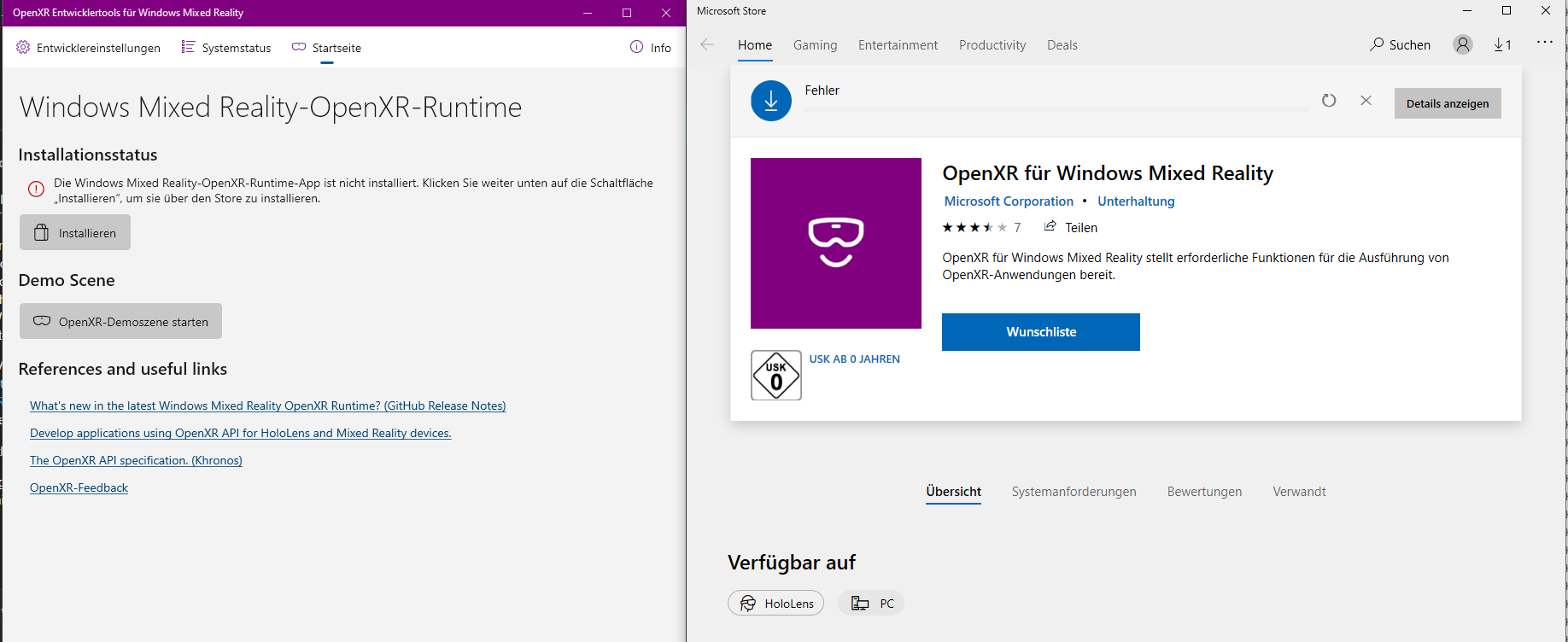This screenshot has width=1568, height=642.
Task: Dismiss the Fehler download notification
Action: click(1366, 101)
